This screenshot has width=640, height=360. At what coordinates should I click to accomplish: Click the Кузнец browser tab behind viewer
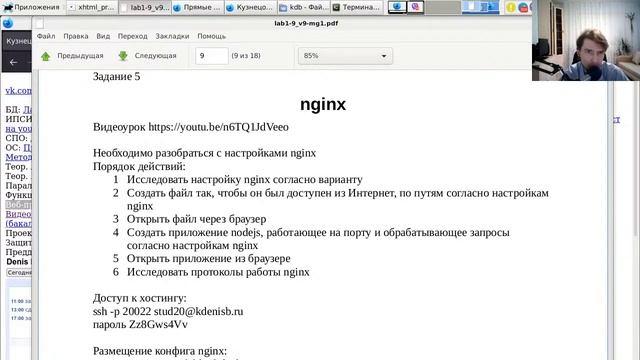click(17, 41)
